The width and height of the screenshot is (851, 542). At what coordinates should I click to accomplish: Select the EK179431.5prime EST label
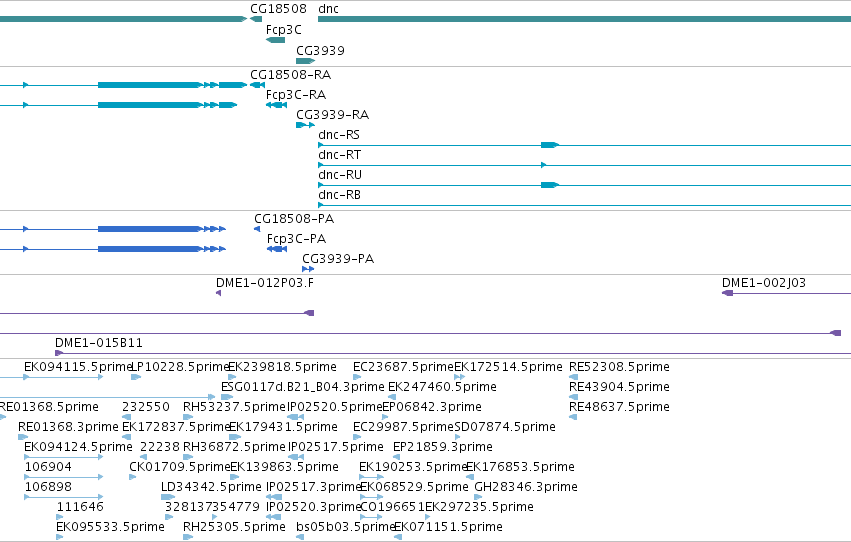(283, 427)
